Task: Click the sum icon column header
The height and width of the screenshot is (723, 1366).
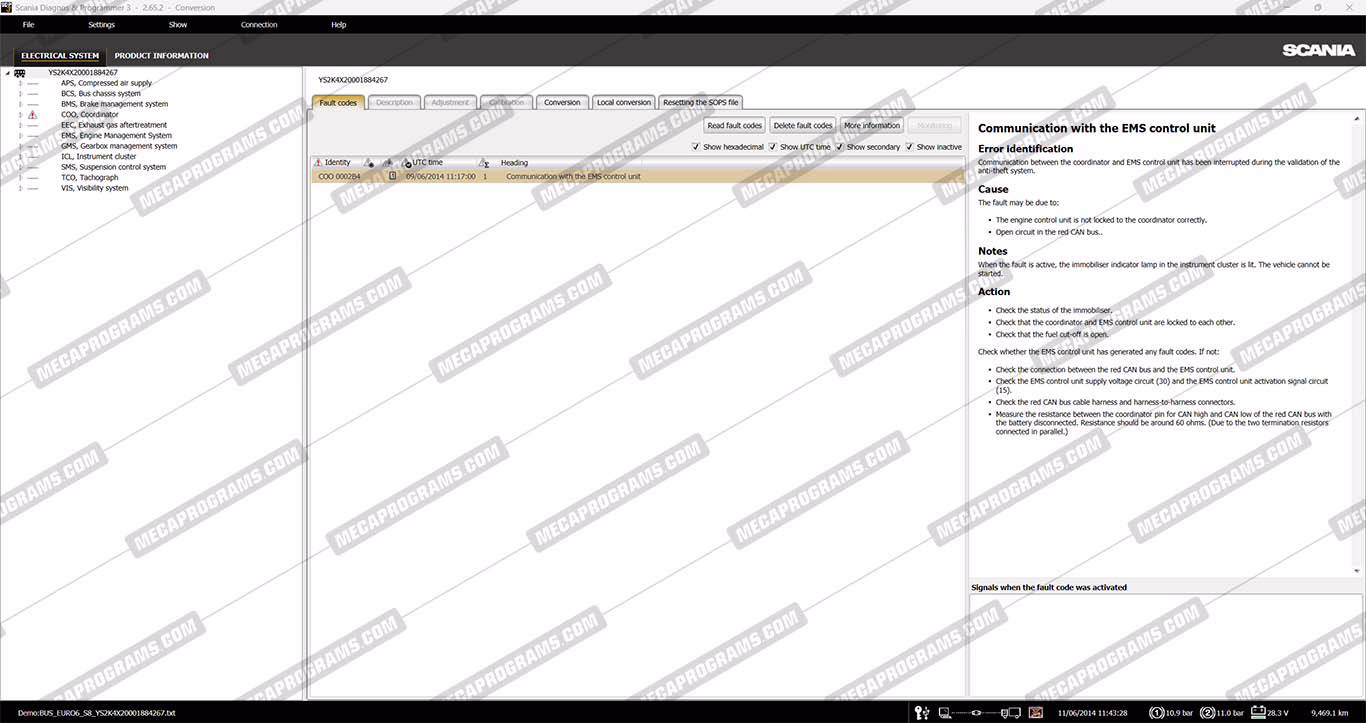Action: (x=485, y=163)
